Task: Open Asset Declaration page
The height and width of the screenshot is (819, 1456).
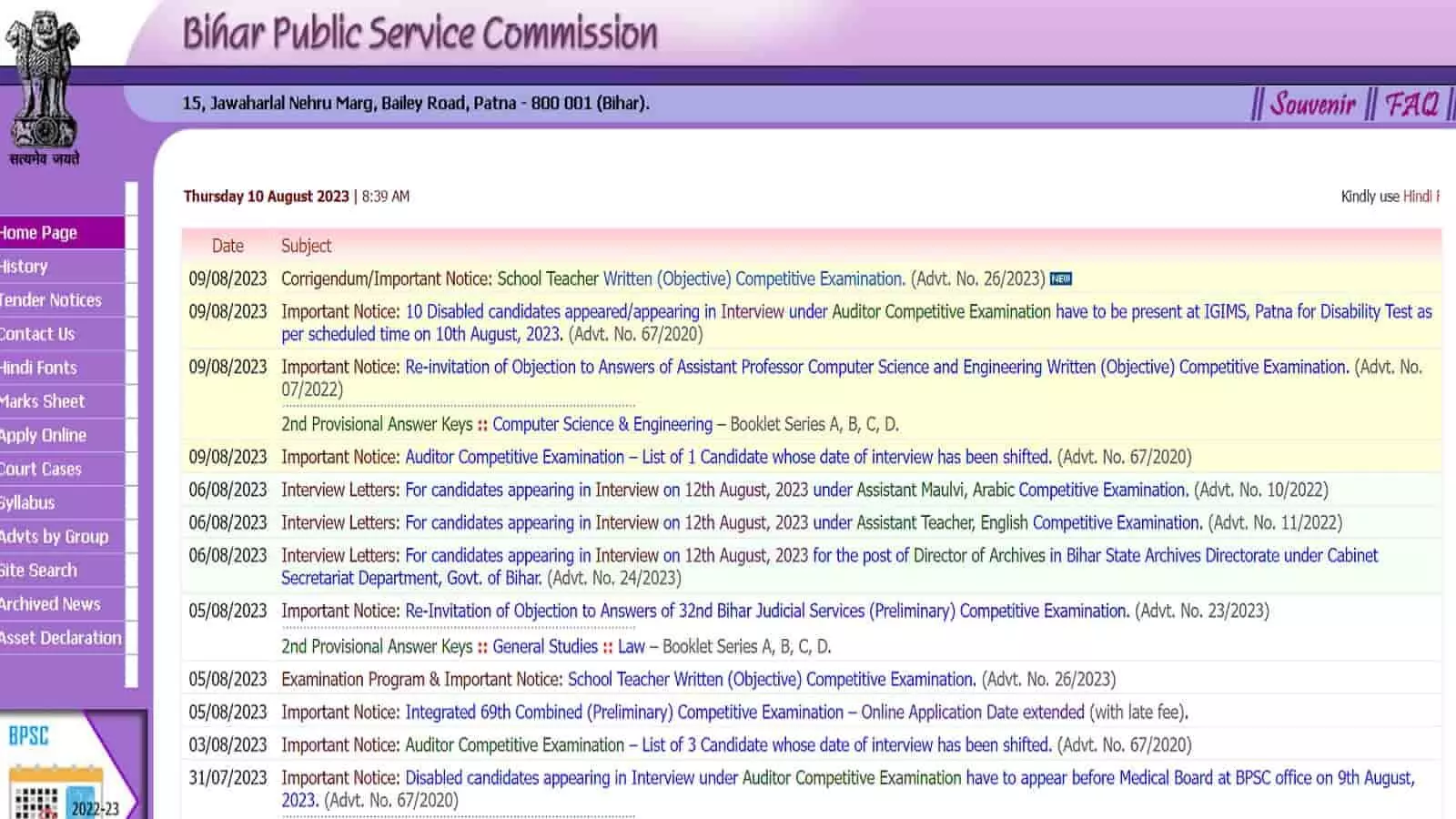Action: tap(61, 637)
